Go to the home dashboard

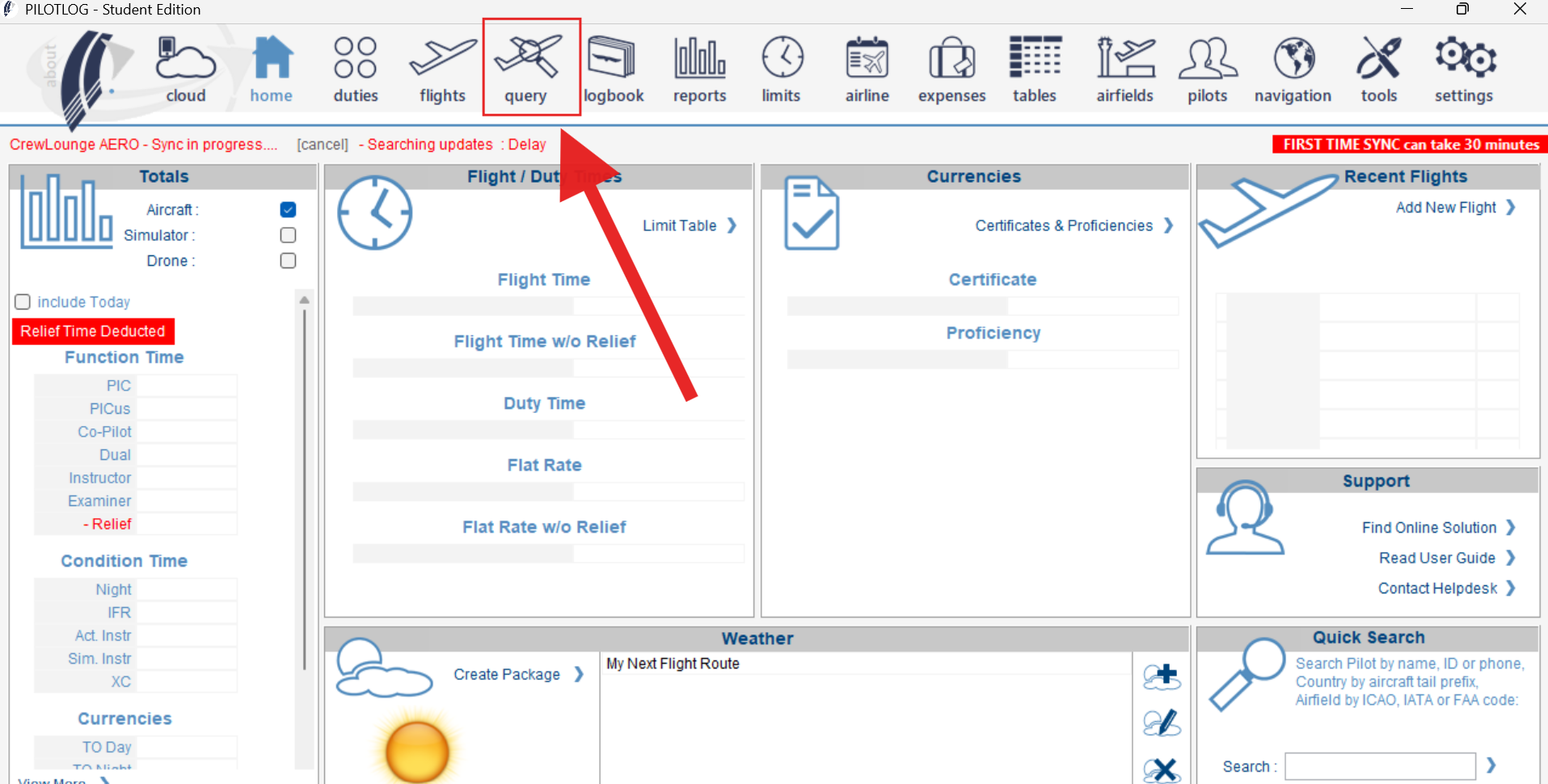point(272,70)
